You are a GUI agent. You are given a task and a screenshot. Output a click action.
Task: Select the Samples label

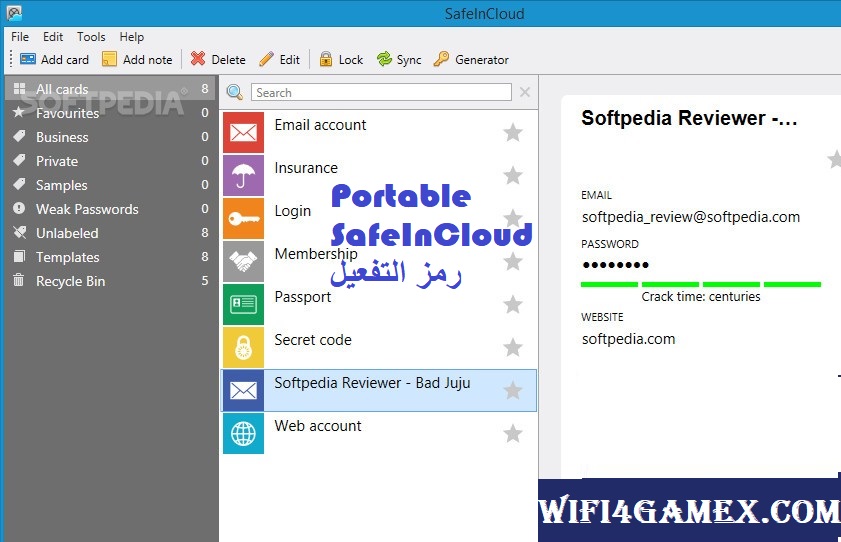[x=110, y=185]
